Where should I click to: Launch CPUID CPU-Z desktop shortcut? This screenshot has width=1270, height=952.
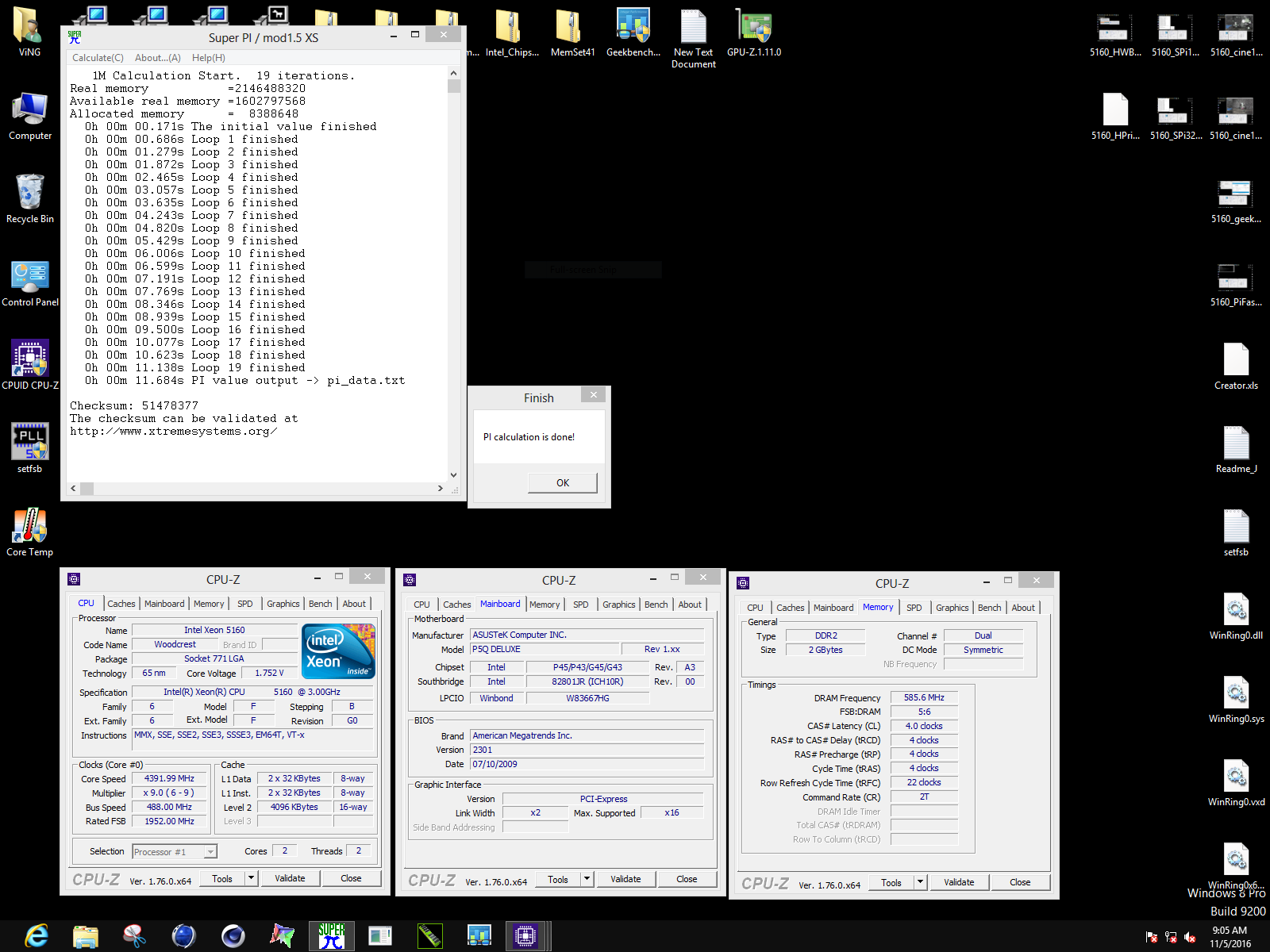tap(29, 365)
